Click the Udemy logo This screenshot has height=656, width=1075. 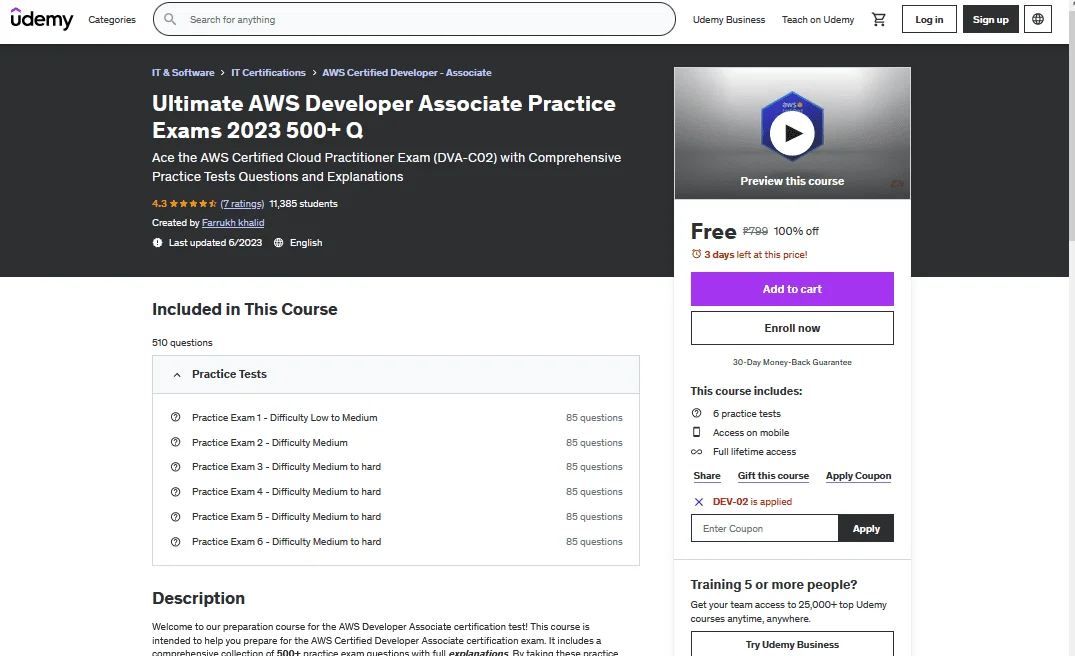click(42, 19)
